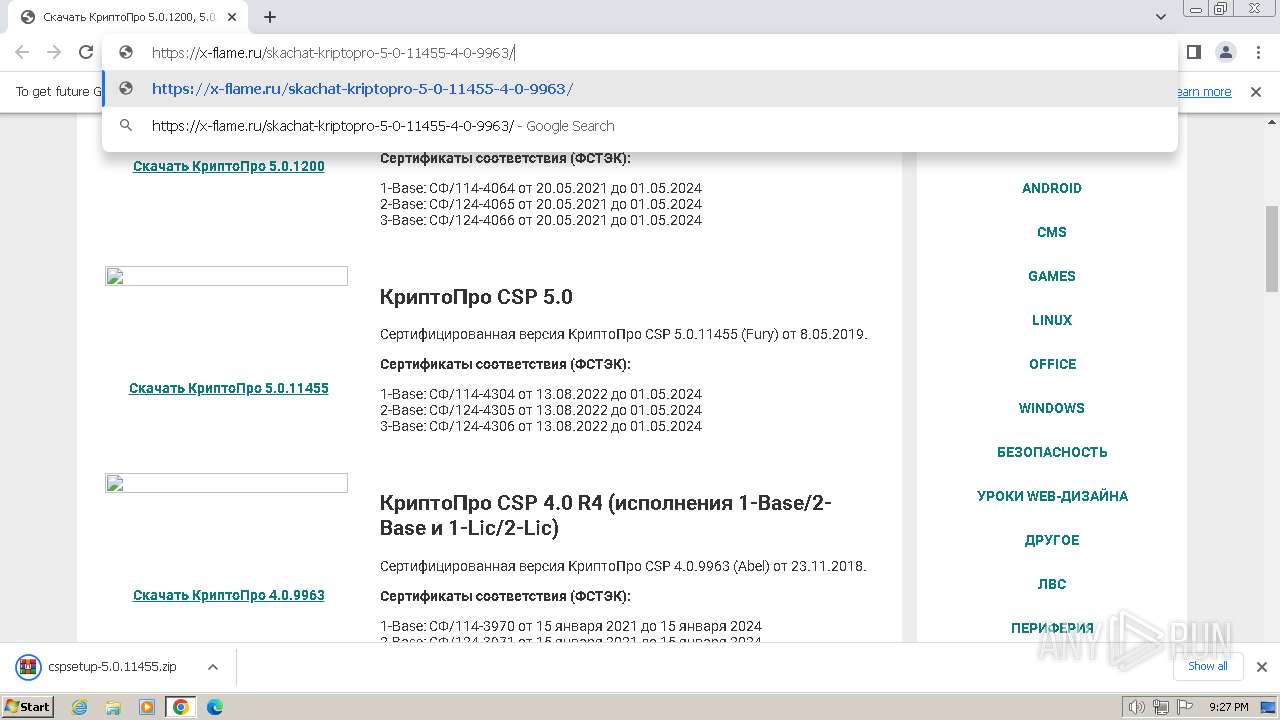Open the GAMES category

(1052, 276)
